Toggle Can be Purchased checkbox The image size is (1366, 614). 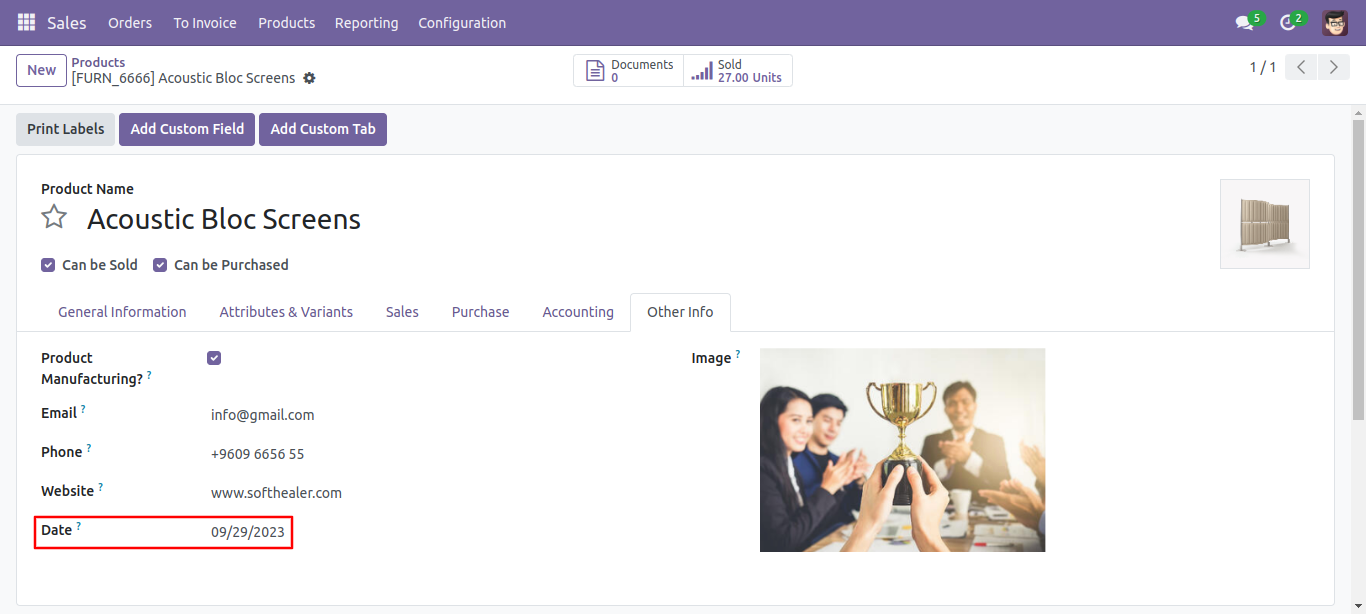[160, 265]
